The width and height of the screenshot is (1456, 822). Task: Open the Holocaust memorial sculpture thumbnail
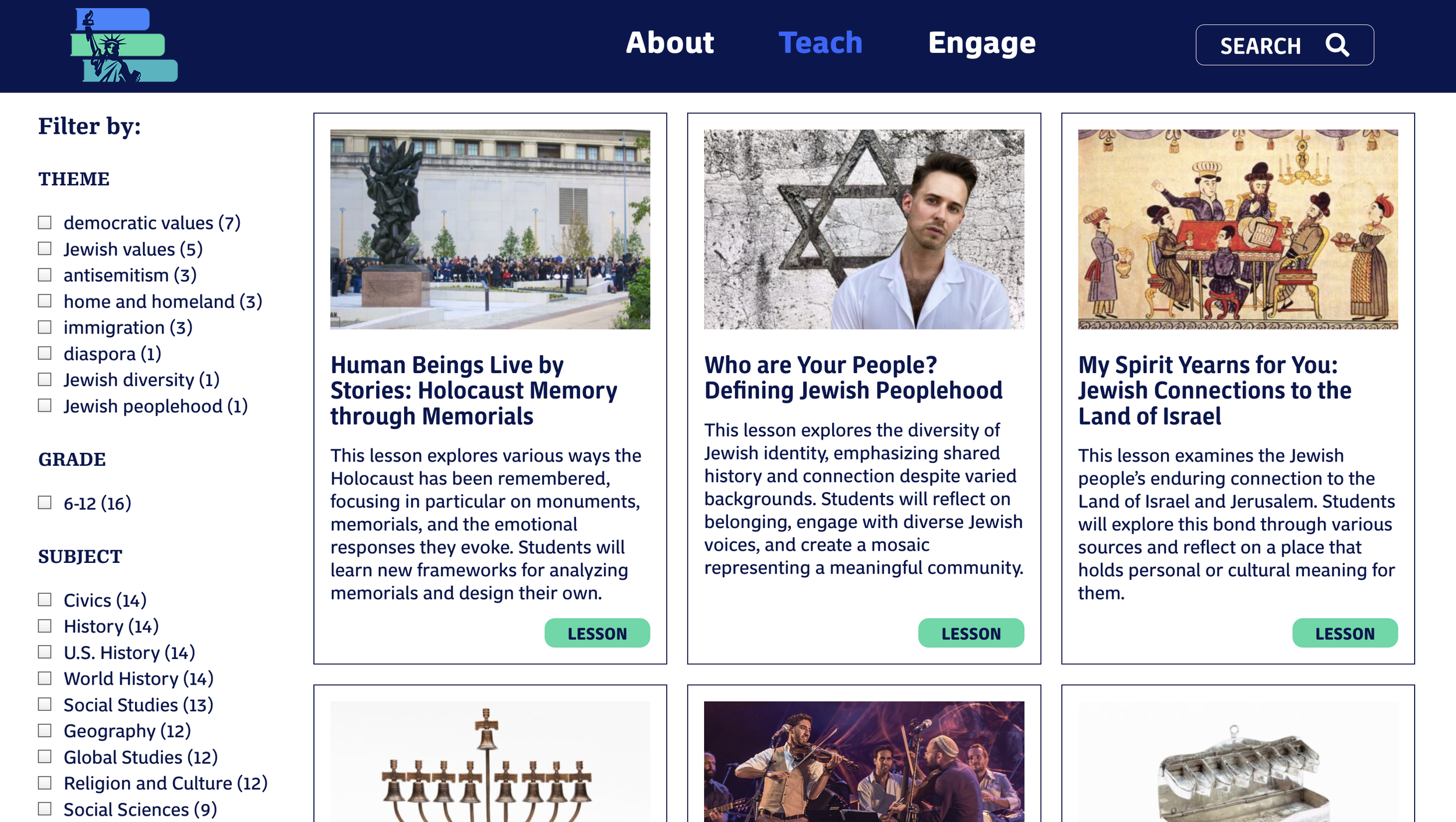pos(490,229)
